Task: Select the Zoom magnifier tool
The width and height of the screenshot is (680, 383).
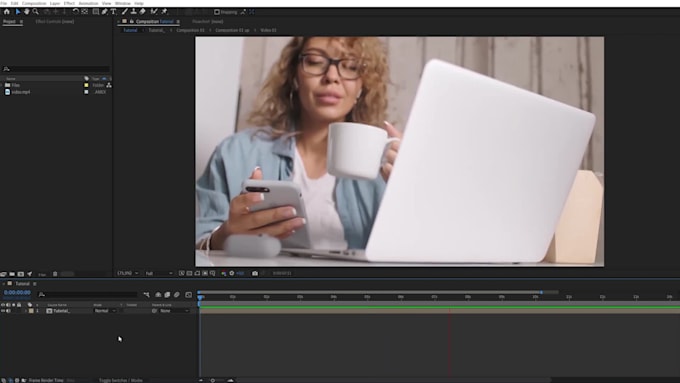Action: point(36,12)
